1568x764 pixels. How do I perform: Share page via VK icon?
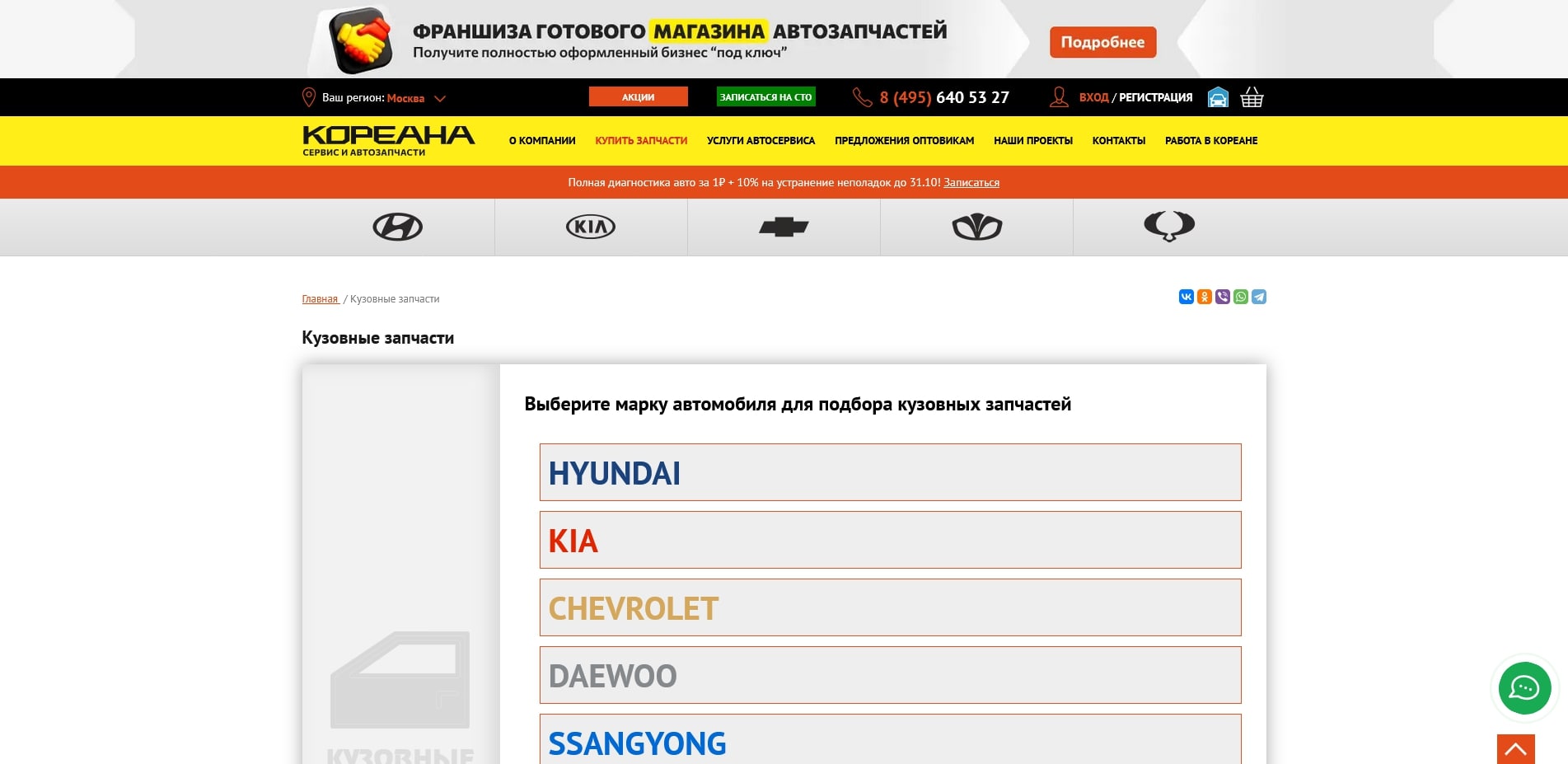tap(1186, 297)
